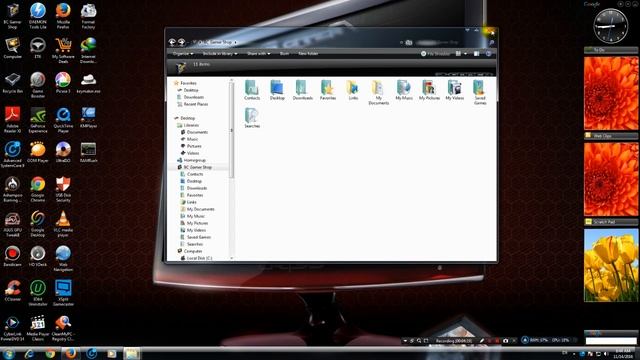Select Computer in the navigation tree
This screenshot has width=640, height=360.
pos(193,251)
